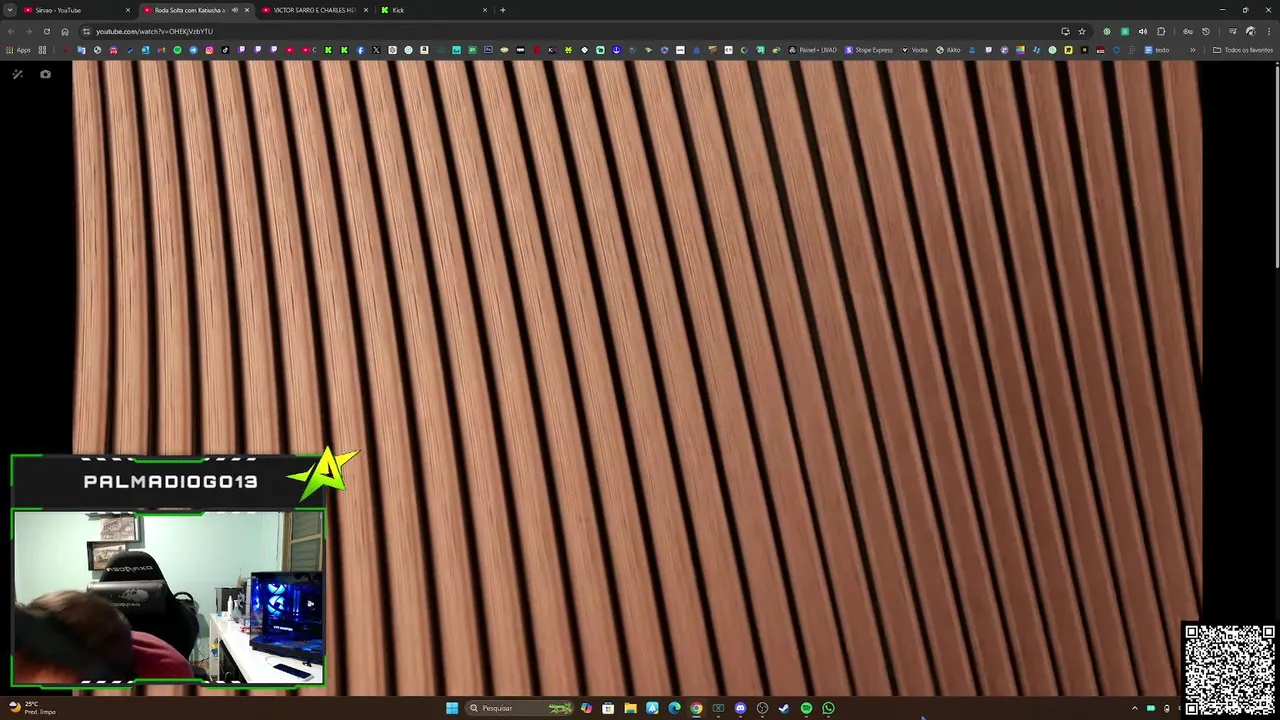Image resolution: width=1280 pixels, height=720 pixels.
Task: Open the Stripe Express bookmark
Action: tap(869, 50)
